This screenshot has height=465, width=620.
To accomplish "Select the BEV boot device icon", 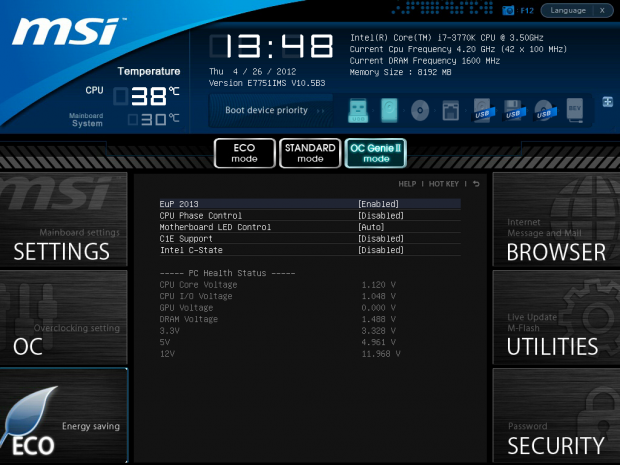I will 575,110.
